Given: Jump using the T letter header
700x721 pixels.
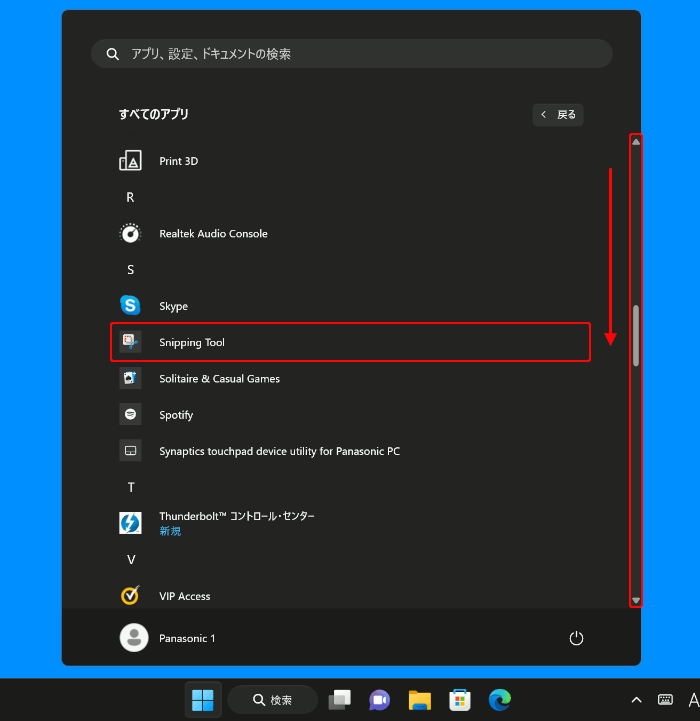Looking at the screenshot, I should (x=131, y=487).
